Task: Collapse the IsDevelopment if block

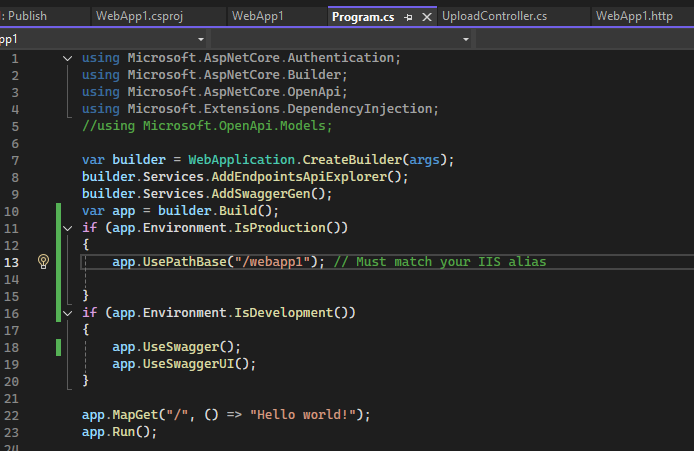Action: point(67,313)
